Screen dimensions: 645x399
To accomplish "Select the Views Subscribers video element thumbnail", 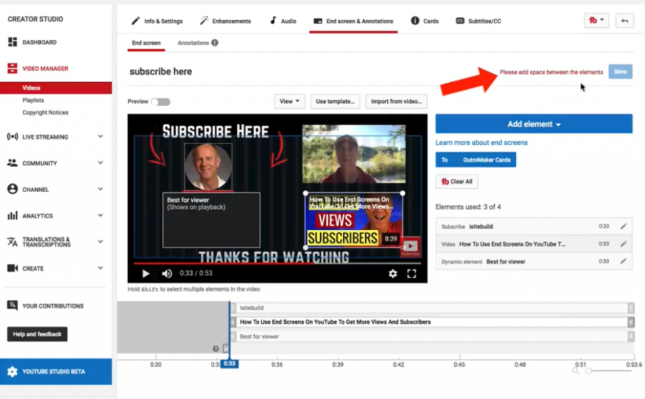I will pos(354,220).
